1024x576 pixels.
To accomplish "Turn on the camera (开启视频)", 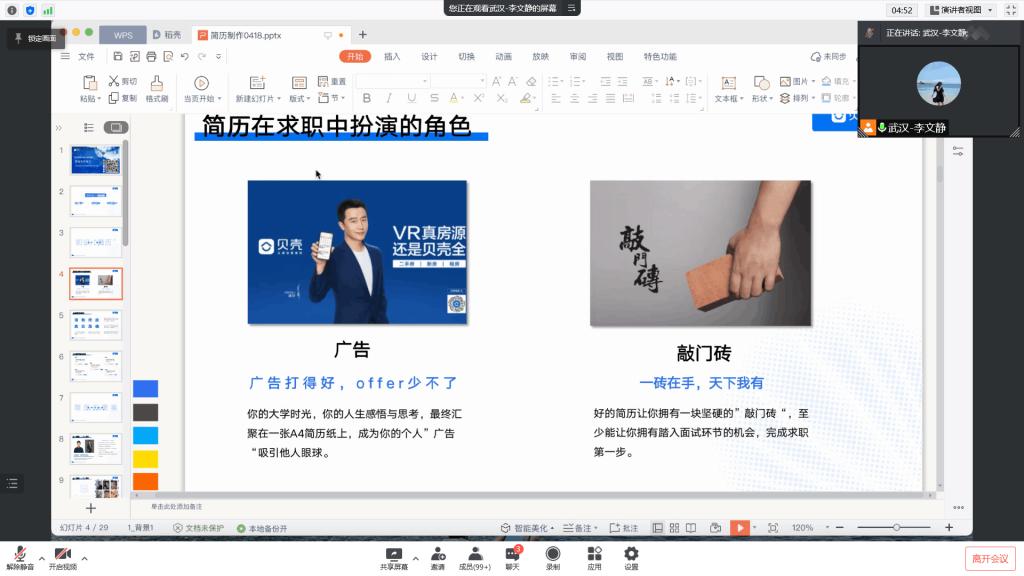I will pyautogui.click(x=62, y=554).
